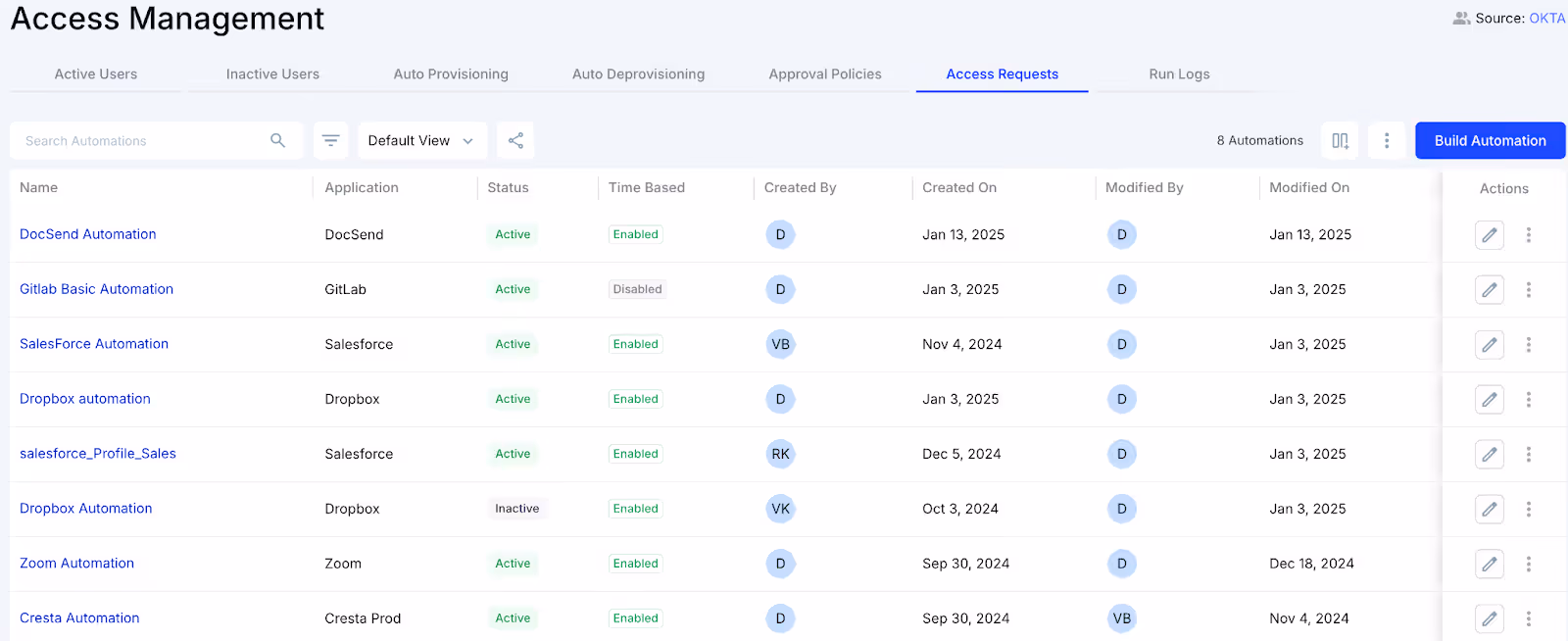
Task: Click the Application column header
Action: (x=362, y=187)
